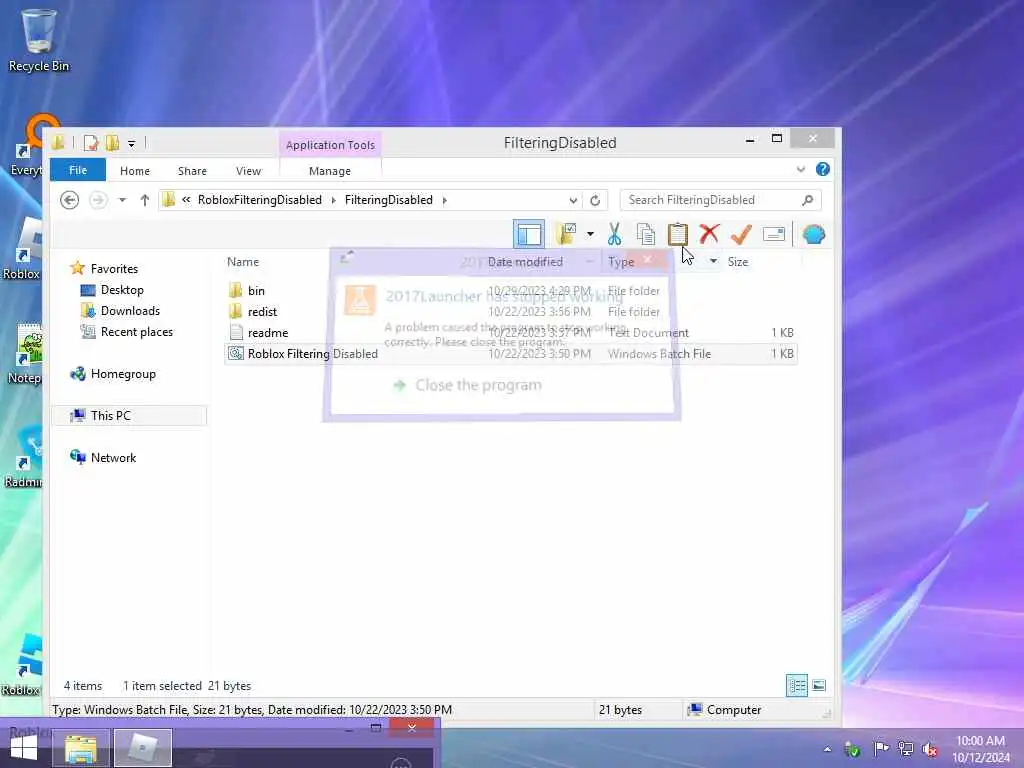Open the Windows Start button
This screenshot has width=1024, height=768.
point(24,748)
